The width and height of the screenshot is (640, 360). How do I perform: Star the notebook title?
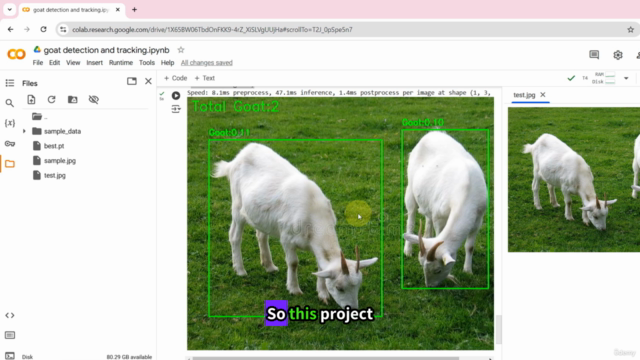click(x=181, y=50)
